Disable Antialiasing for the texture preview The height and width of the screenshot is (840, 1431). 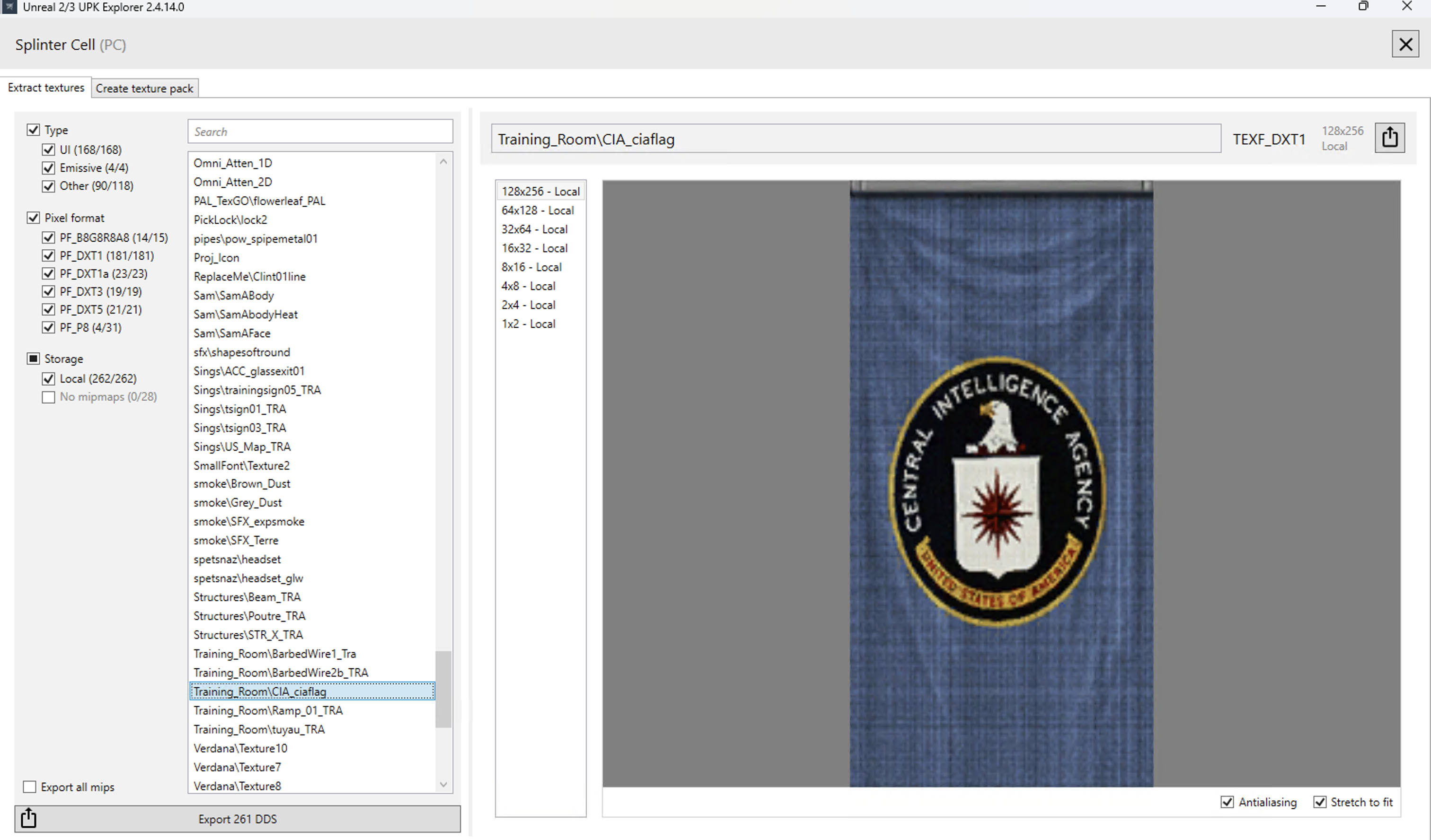1227,802
